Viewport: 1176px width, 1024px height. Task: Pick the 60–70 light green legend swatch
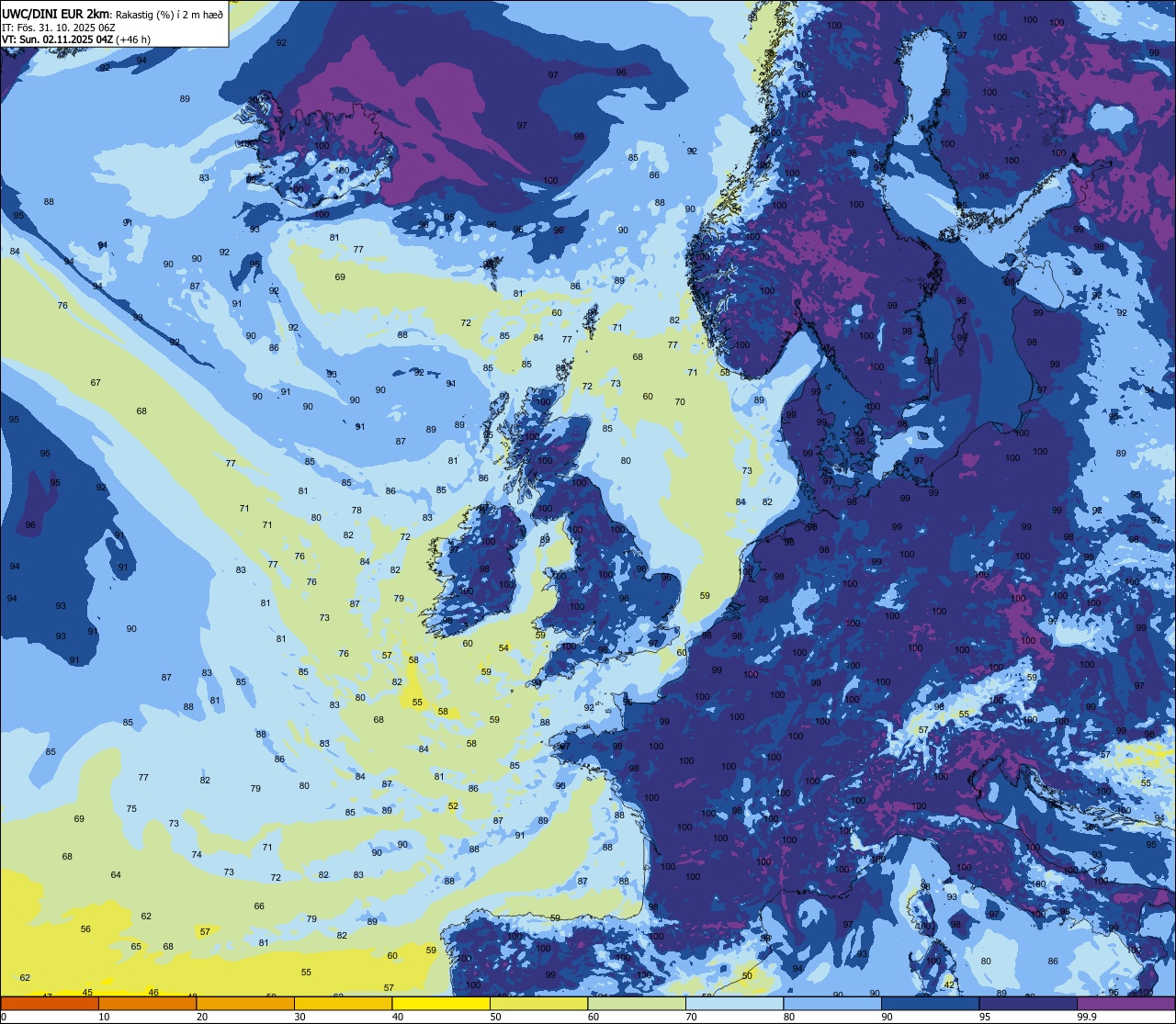(x=637, y=1003)
